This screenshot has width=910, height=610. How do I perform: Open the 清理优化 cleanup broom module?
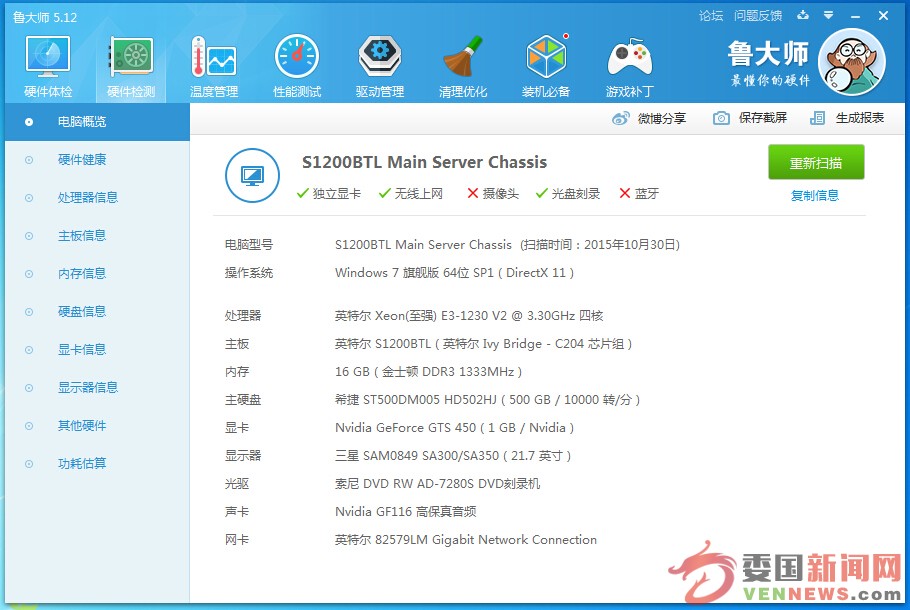463,66
